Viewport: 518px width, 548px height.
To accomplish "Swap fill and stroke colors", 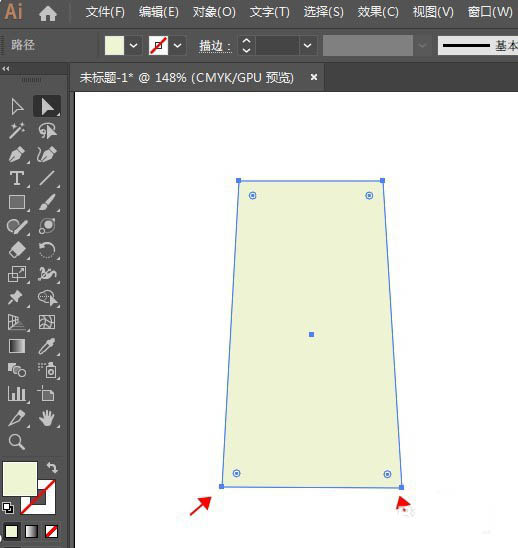I will click(x=52, y=467).
